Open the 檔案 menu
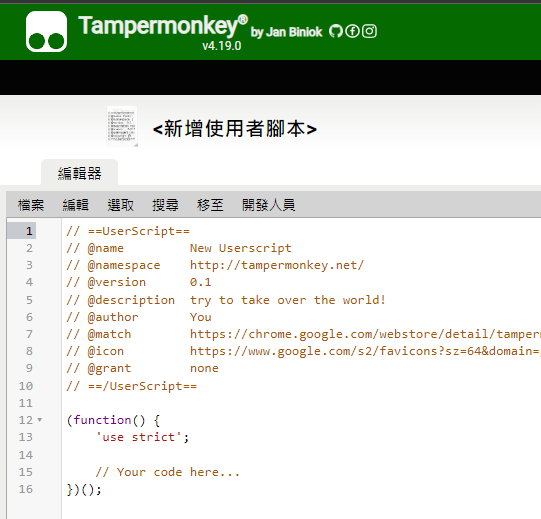Viewport: 541px width, 519px height. click(31, 205)
